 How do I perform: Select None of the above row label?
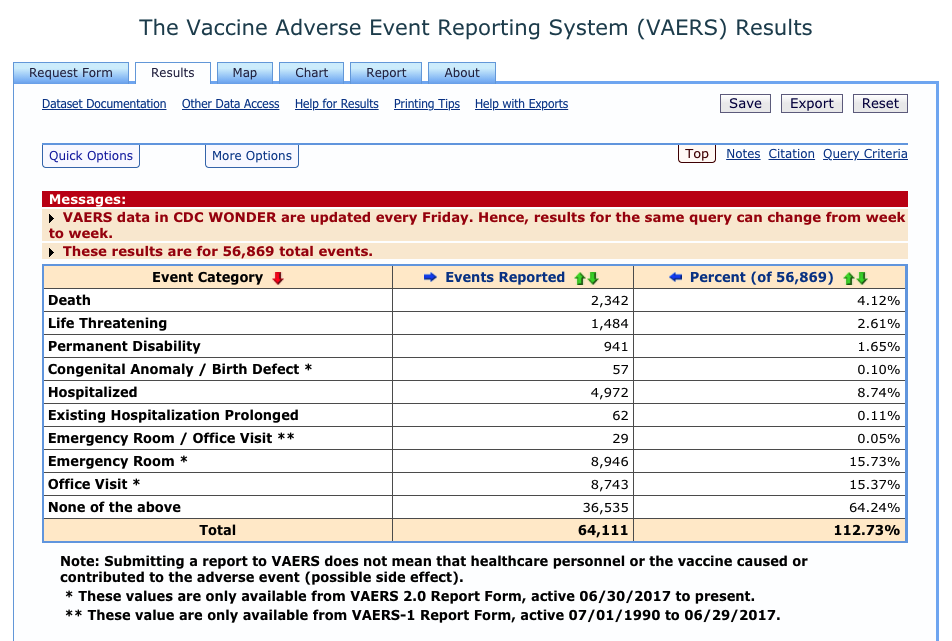coord(114,507)
